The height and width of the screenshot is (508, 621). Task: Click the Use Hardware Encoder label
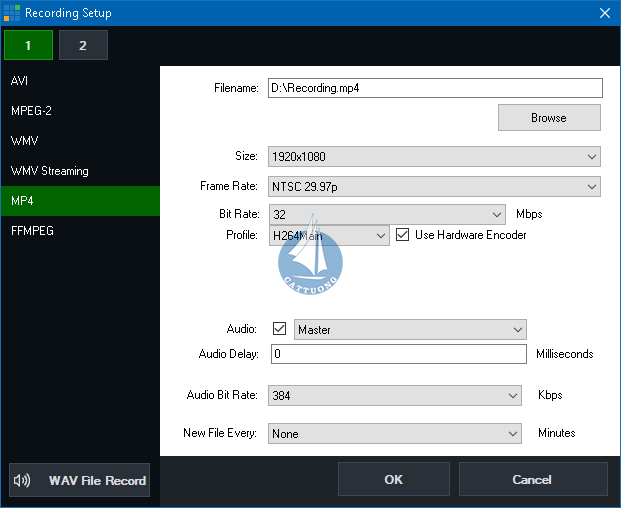[x=471, y=235]
